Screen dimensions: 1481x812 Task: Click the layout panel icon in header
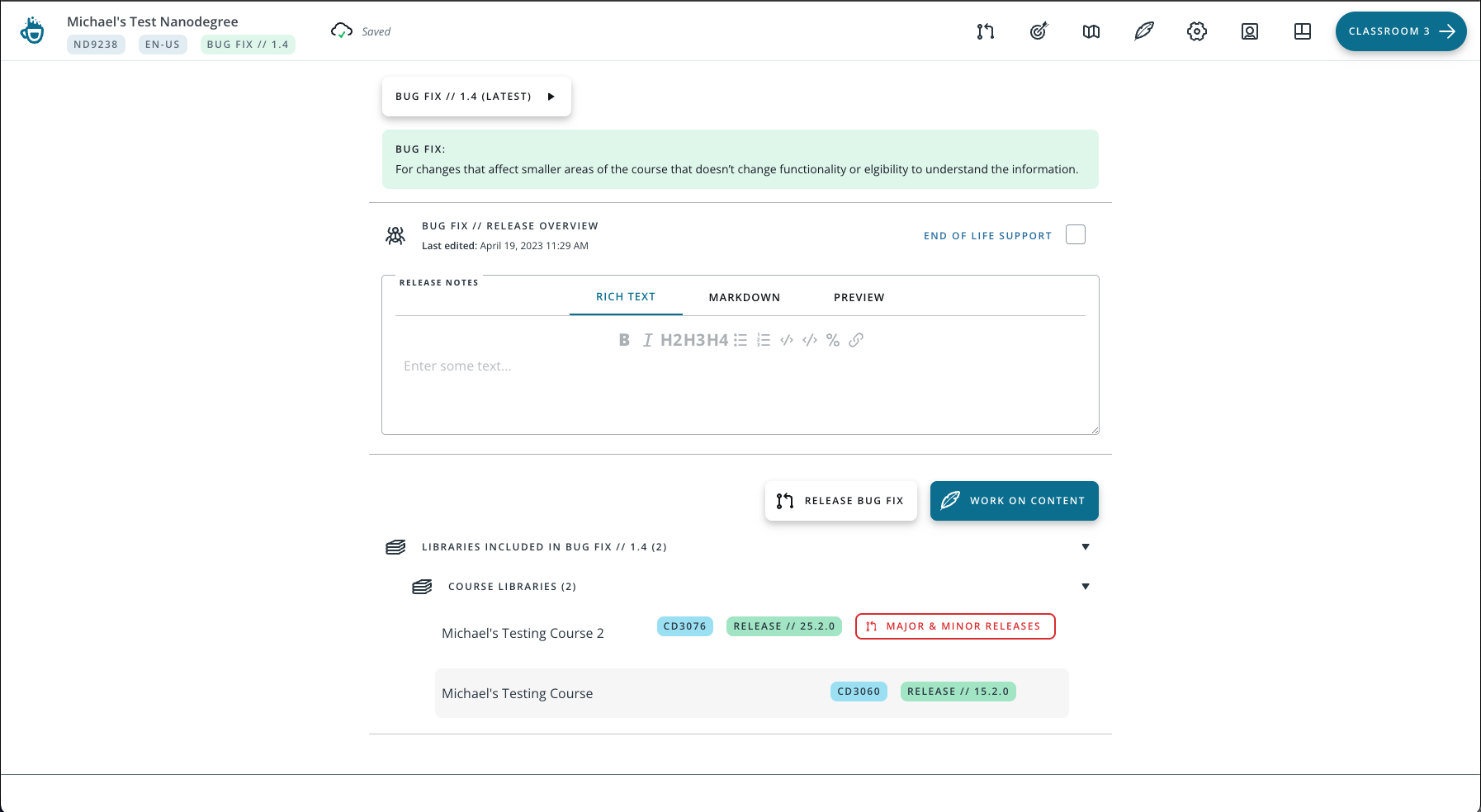pyautogui.click(x=1303, y=31)
